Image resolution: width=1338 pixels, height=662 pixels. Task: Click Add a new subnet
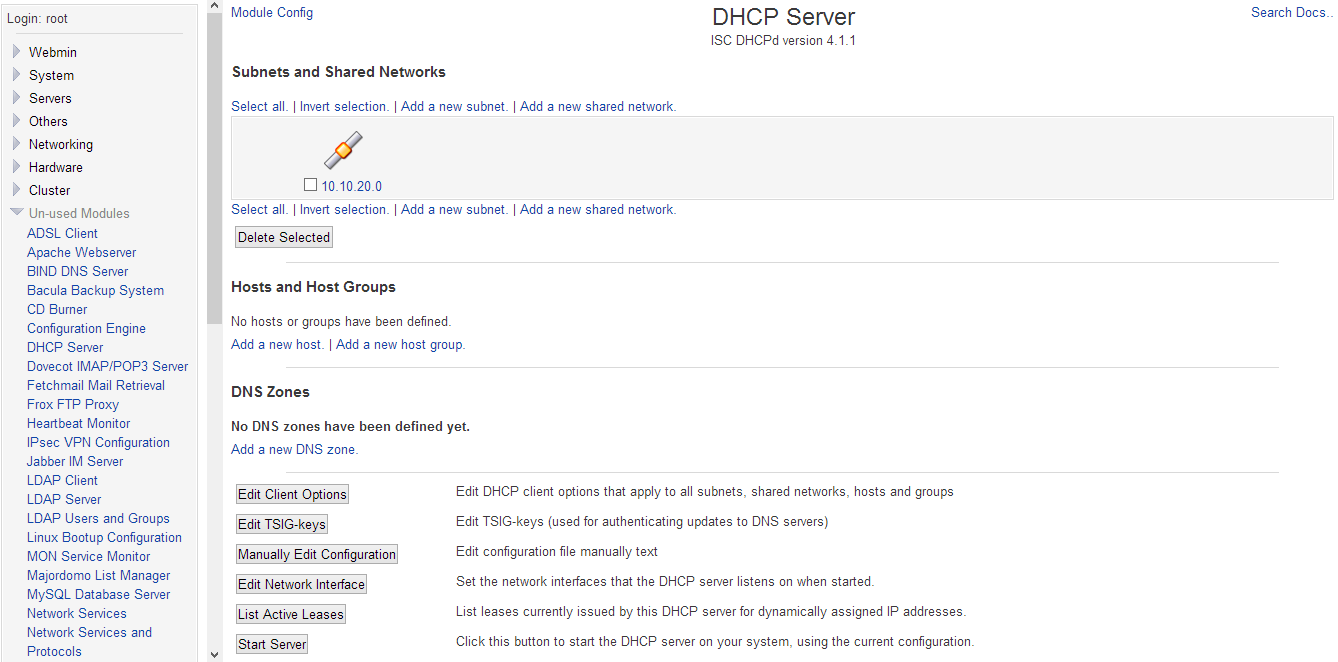tap(453, 106)
